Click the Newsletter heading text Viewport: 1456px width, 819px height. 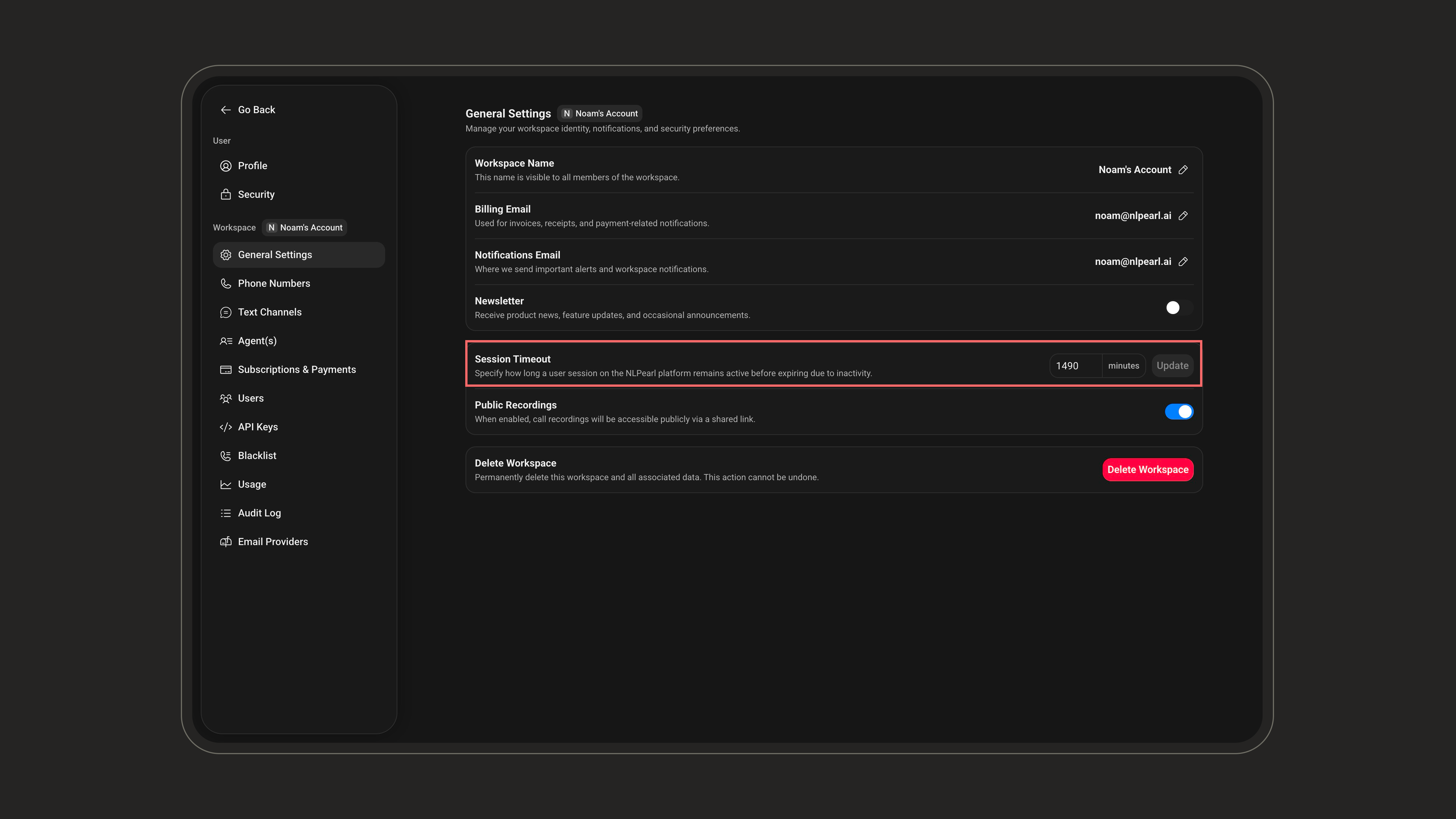[499, 301]
